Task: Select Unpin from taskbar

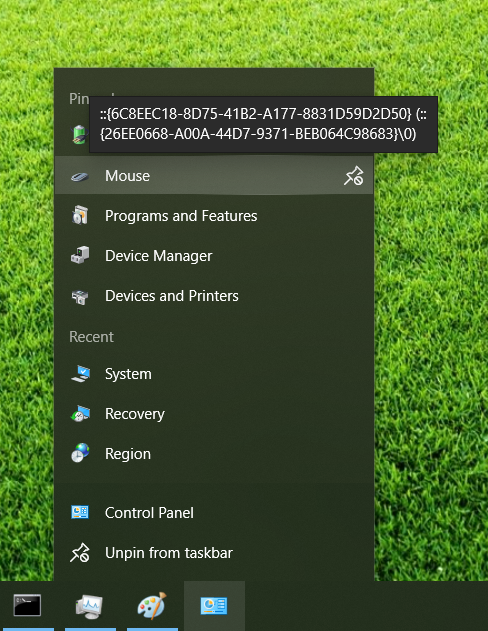Action: point(214,553)
